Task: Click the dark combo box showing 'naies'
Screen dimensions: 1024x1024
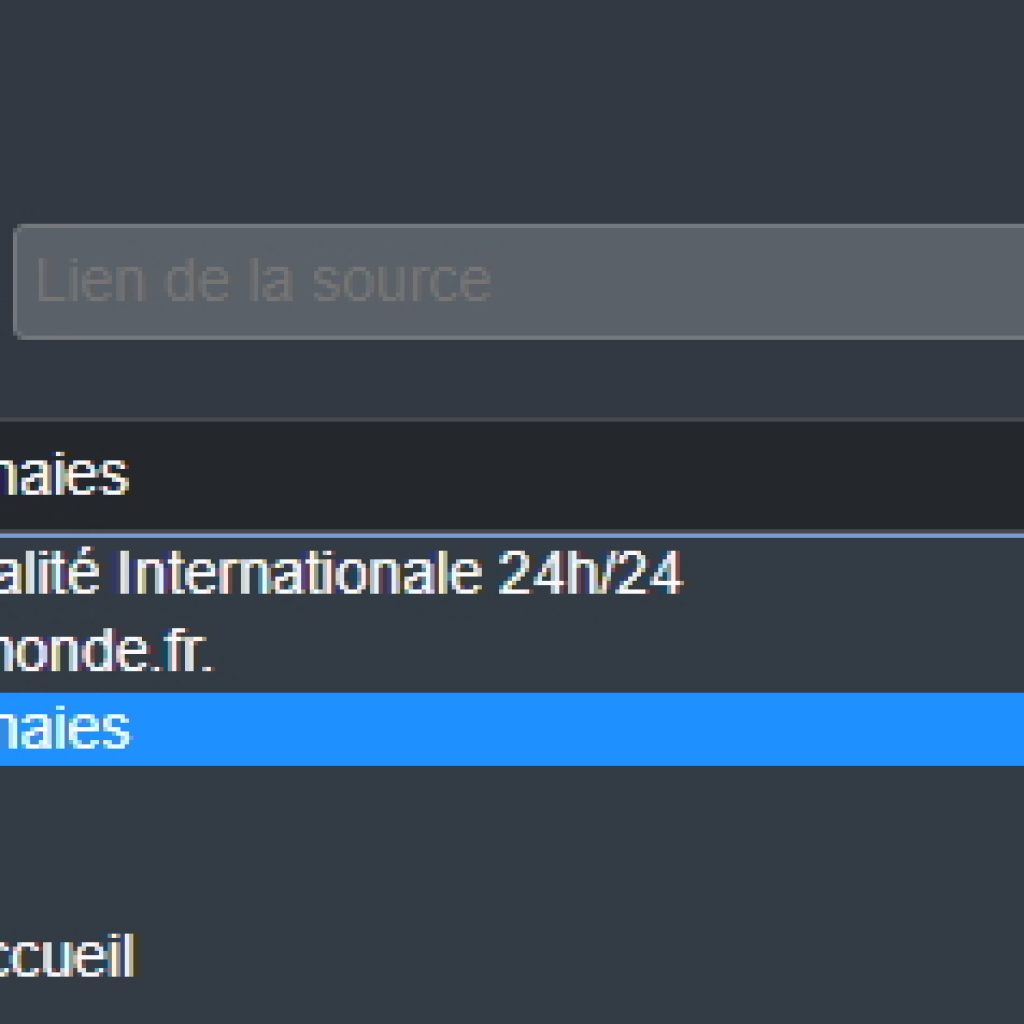Action: [512, 475]
